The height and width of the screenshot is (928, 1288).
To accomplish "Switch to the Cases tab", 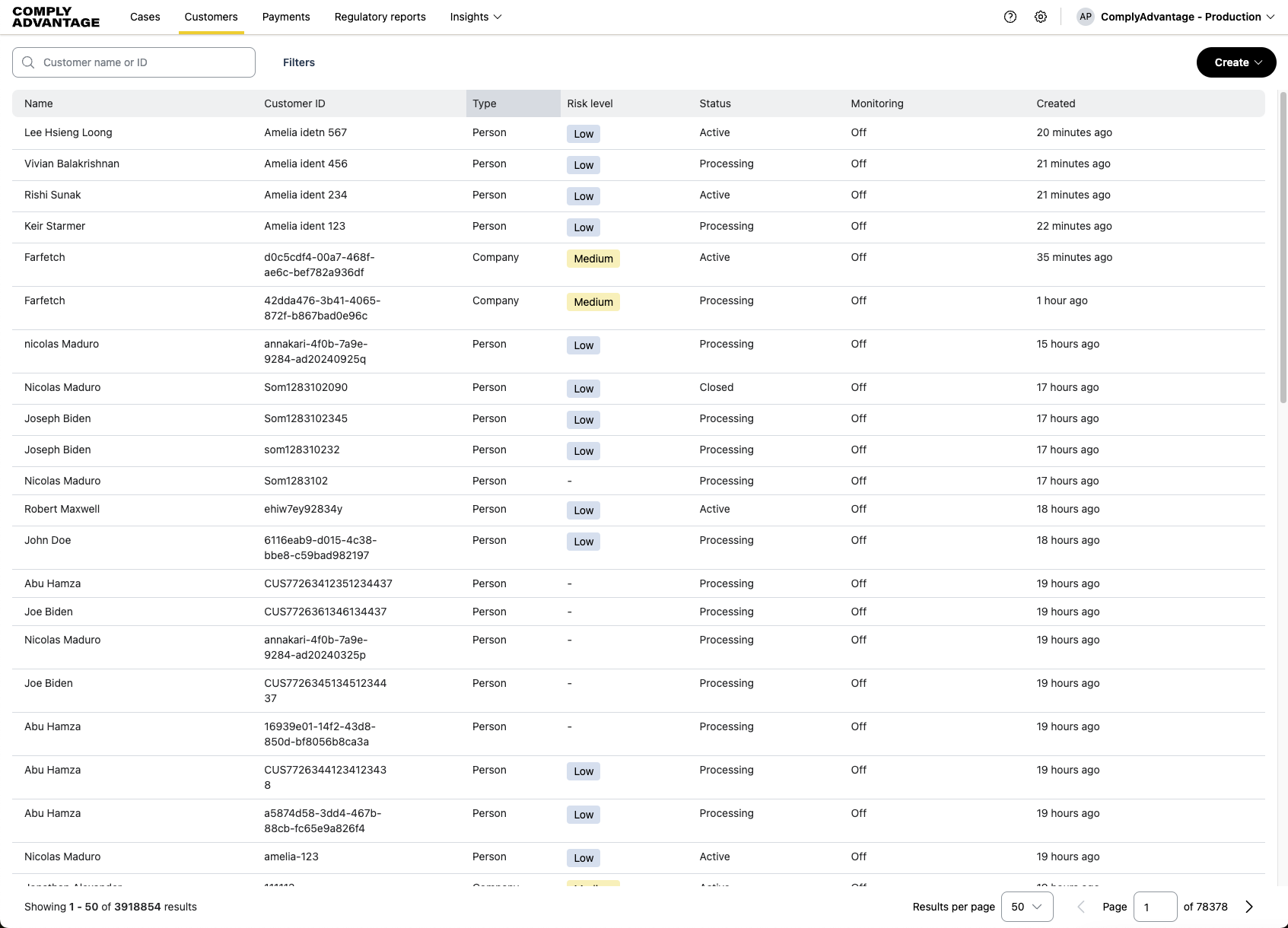I will [145, 17].
